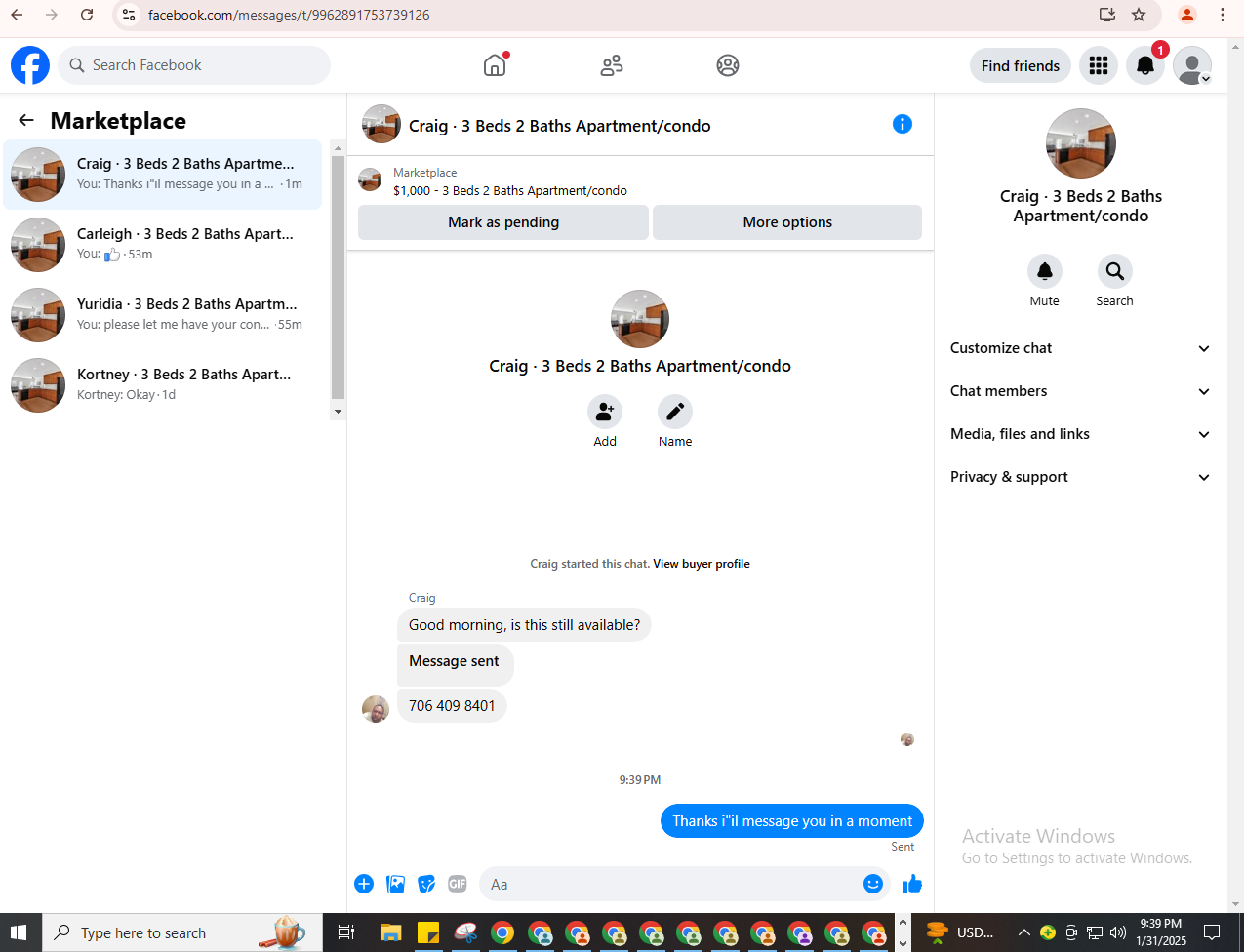
Task: Add people to the chat
Action: [605, 412]
